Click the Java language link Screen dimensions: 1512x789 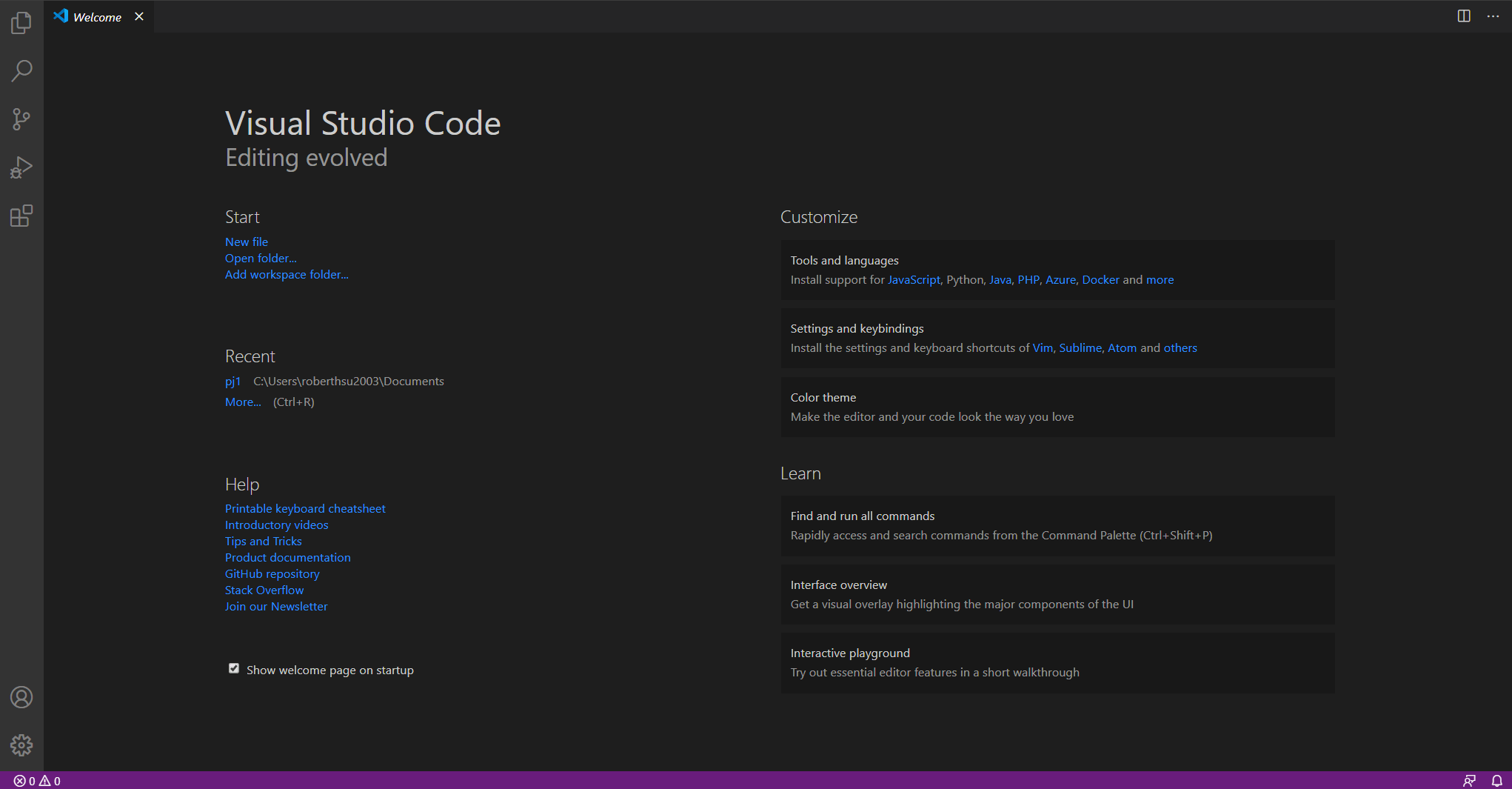click(x=1000, y=279)
